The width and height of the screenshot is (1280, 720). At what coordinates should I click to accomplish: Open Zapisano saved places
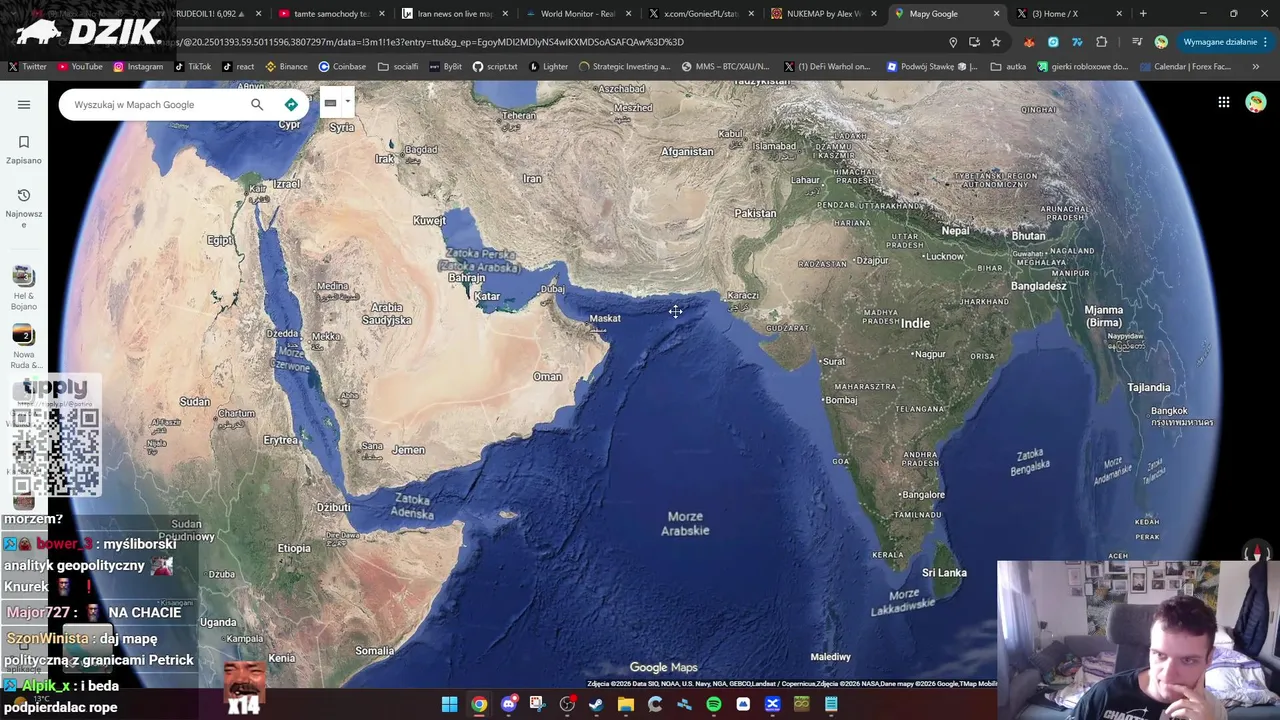[x=24, y=149]
